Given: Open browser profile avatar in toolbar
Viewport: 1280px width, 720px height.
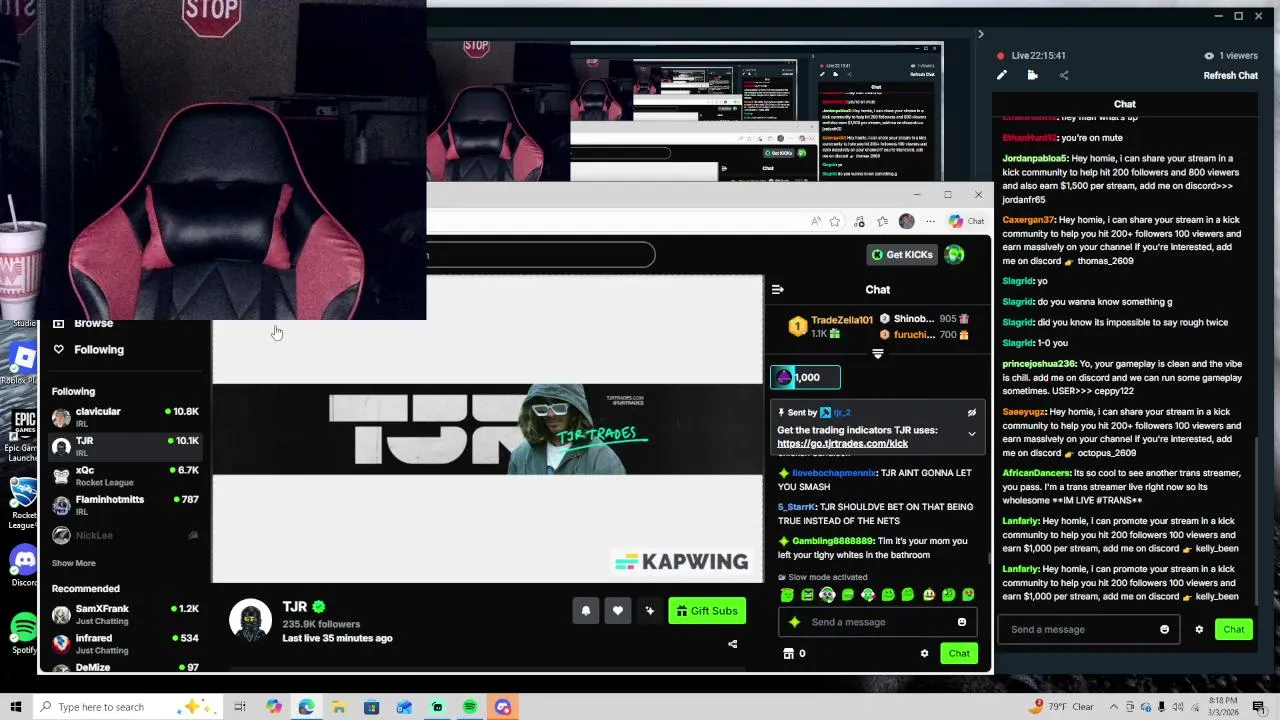Looking at the screenshot, I should click(906, 221).
